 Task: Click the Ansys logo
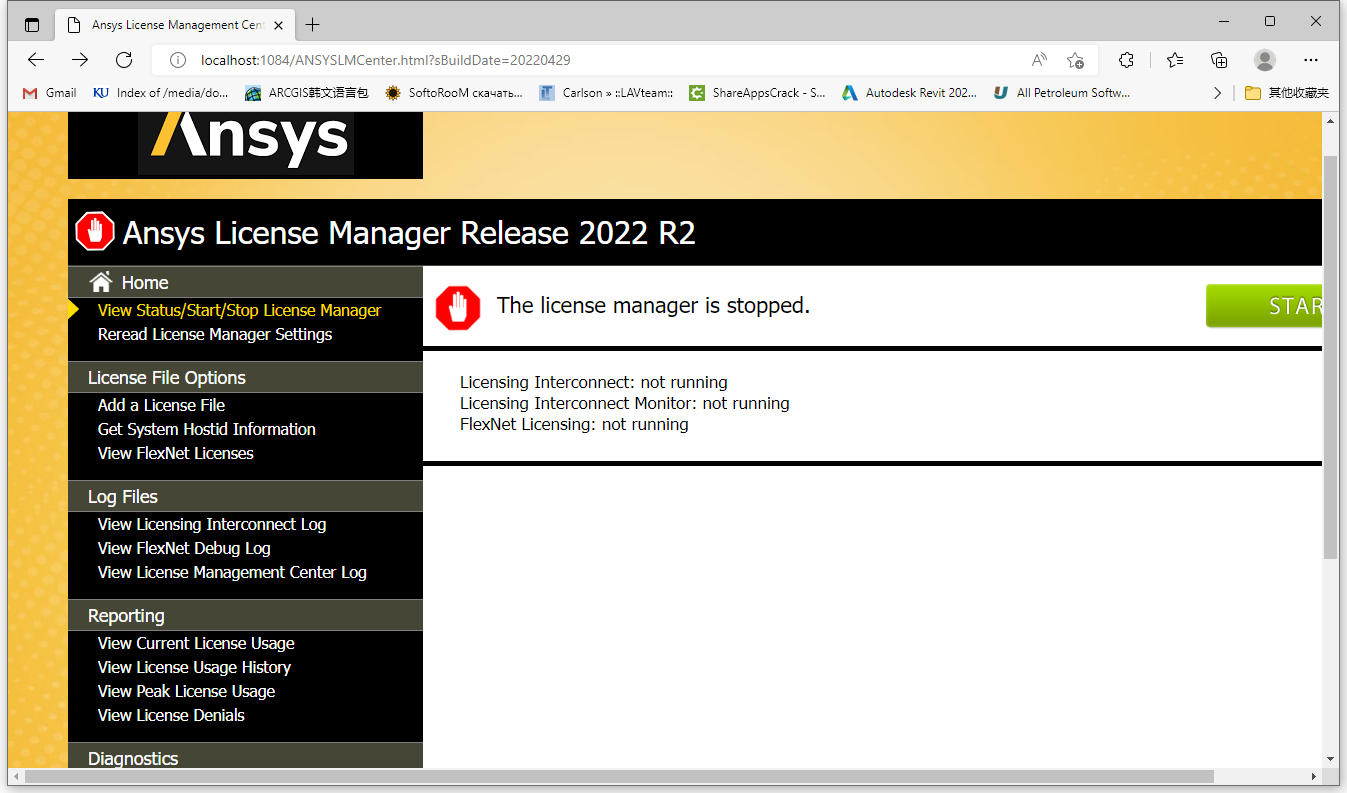[246, 142]
